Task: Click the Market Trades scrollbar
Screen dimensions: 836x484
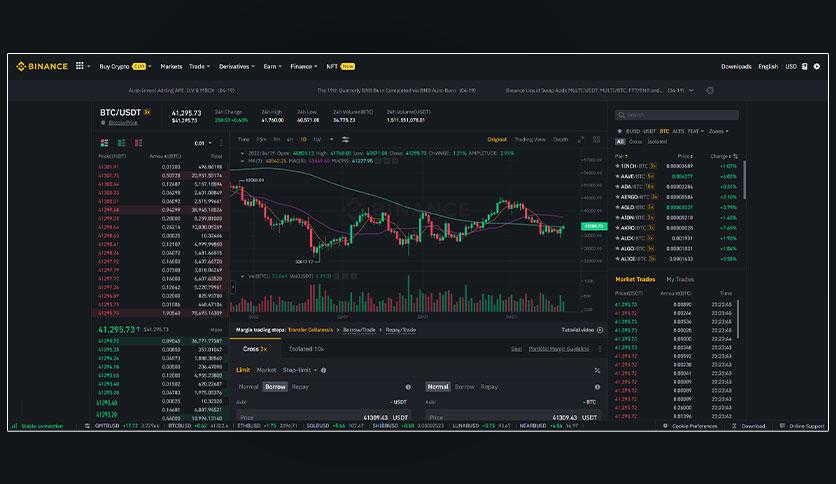Action: 738,319
